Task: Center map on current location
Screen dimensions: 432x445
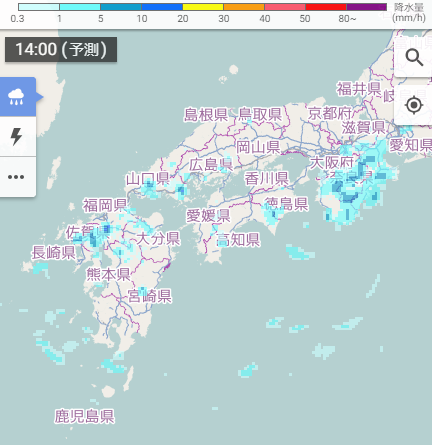Action: pyautogui.click(x=414, y=105)
